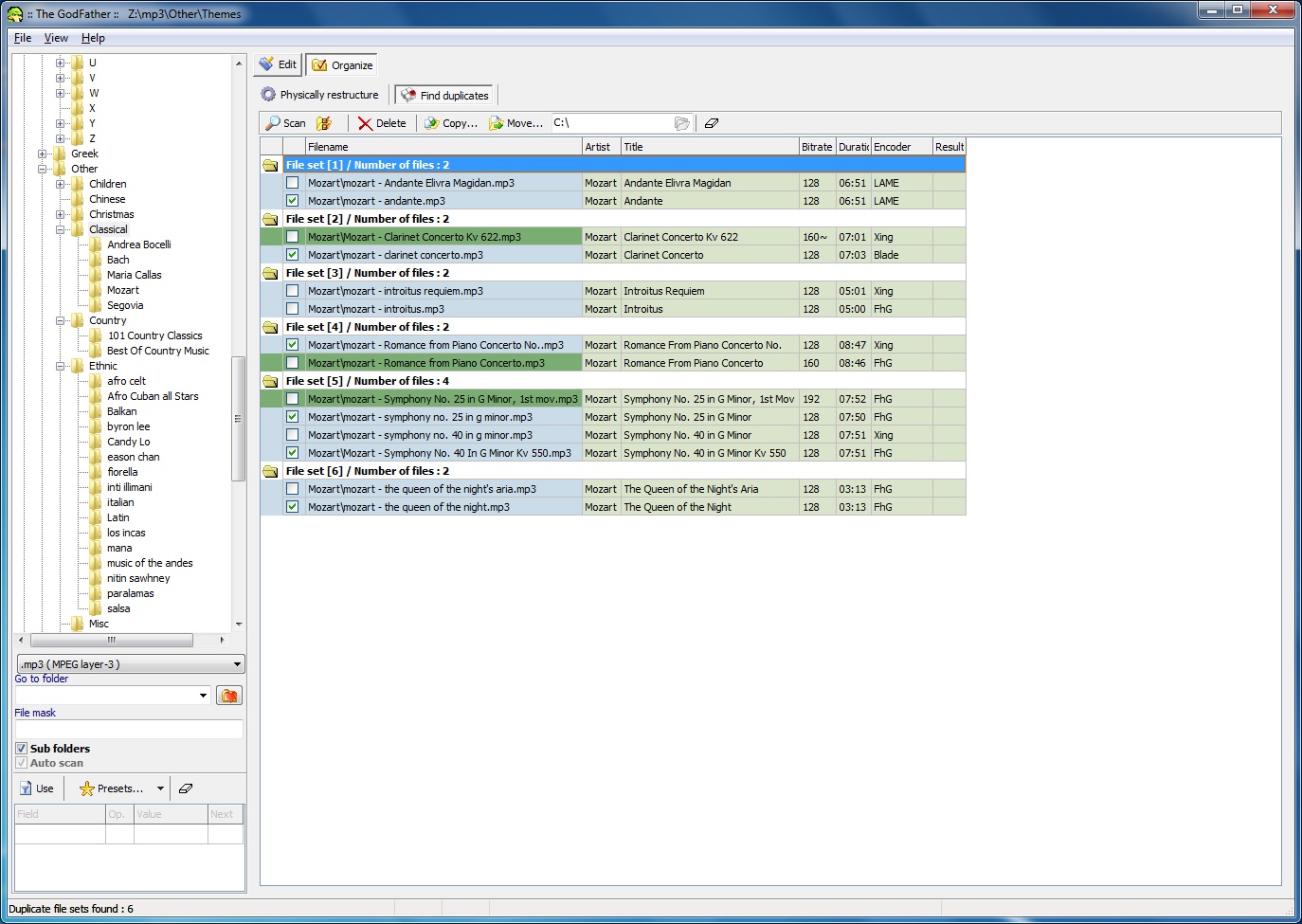Sort by the Filename column header
This screenshot has height=924, width=1302.
443,147
